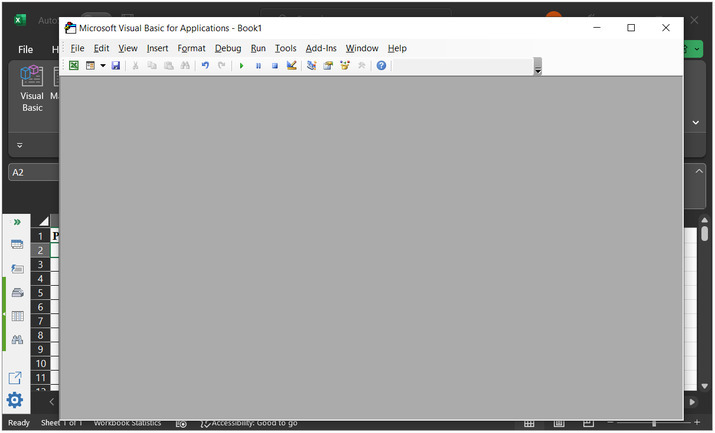The image size is (715, 433).
Task: Open the File menu in VBA editor
Action: (x=78, y=48)
